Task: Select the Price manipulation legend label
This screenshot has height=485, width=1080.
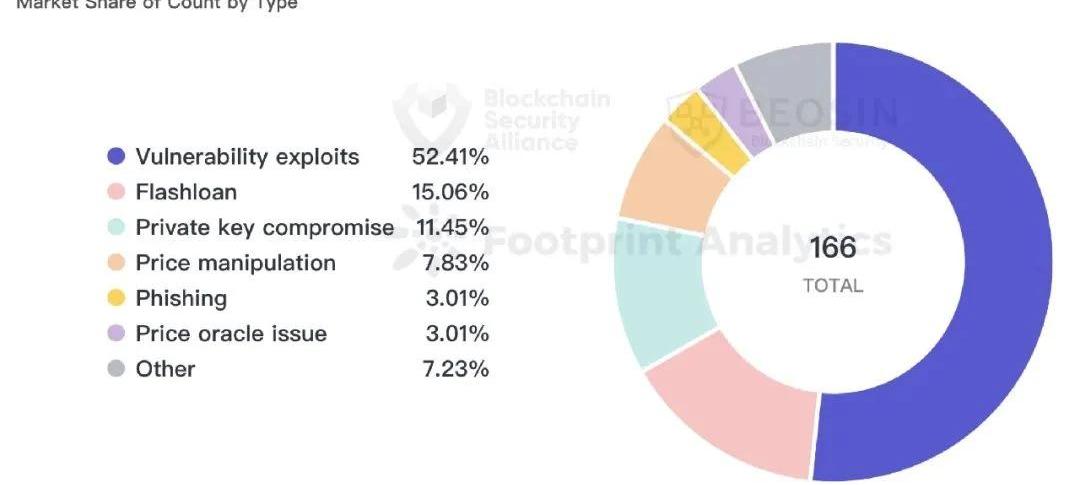Action: (235, 263)
